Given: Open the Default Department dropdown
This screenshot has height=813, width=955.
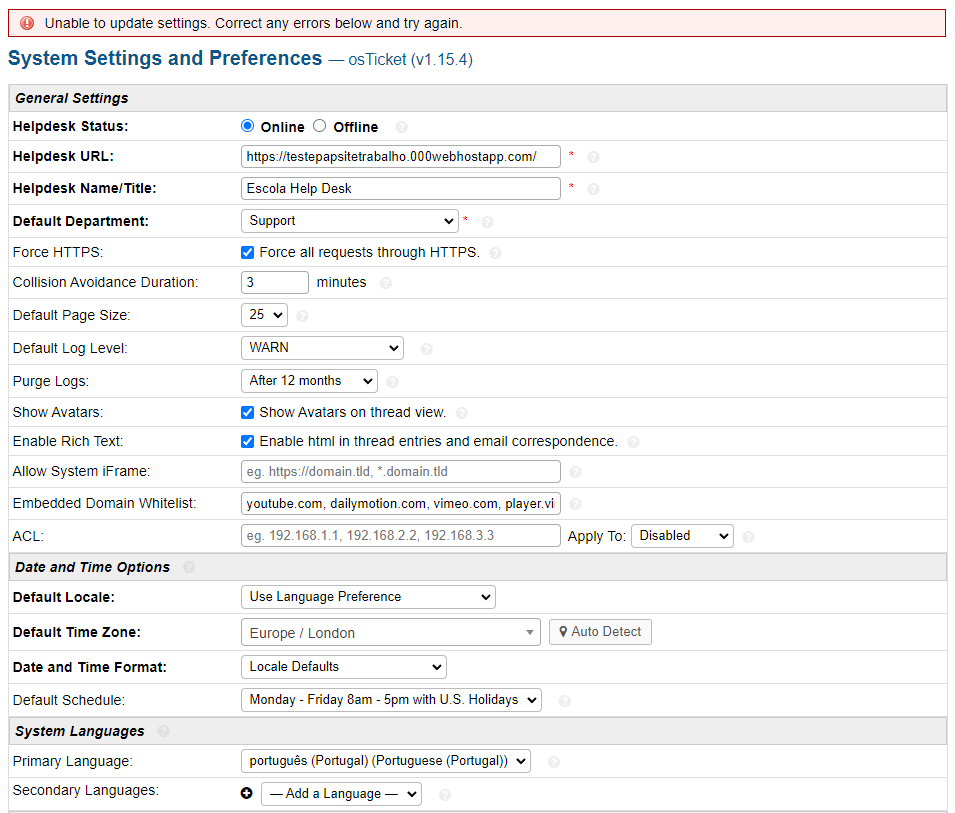Looking at the screenshot, I should 349,221.
